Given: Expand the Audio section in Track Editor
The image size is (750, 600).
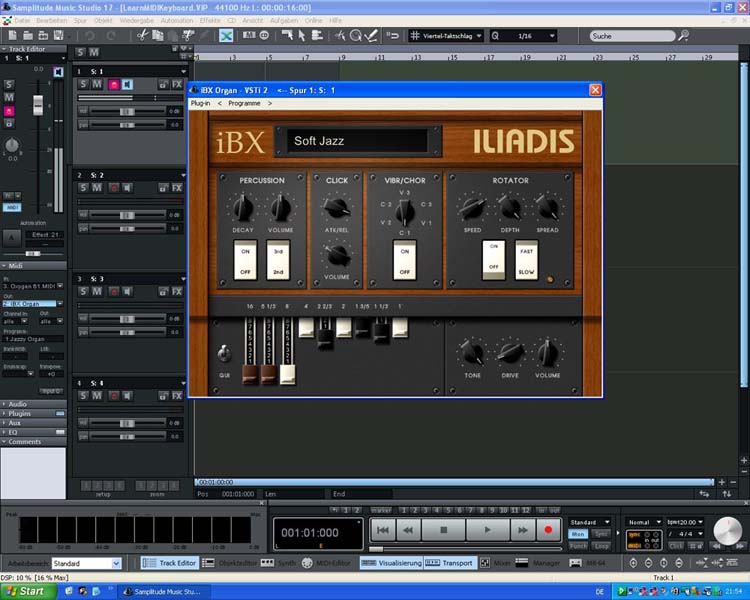Looking at the screenshot, I should pyautogui.click(x=33, y=404).
